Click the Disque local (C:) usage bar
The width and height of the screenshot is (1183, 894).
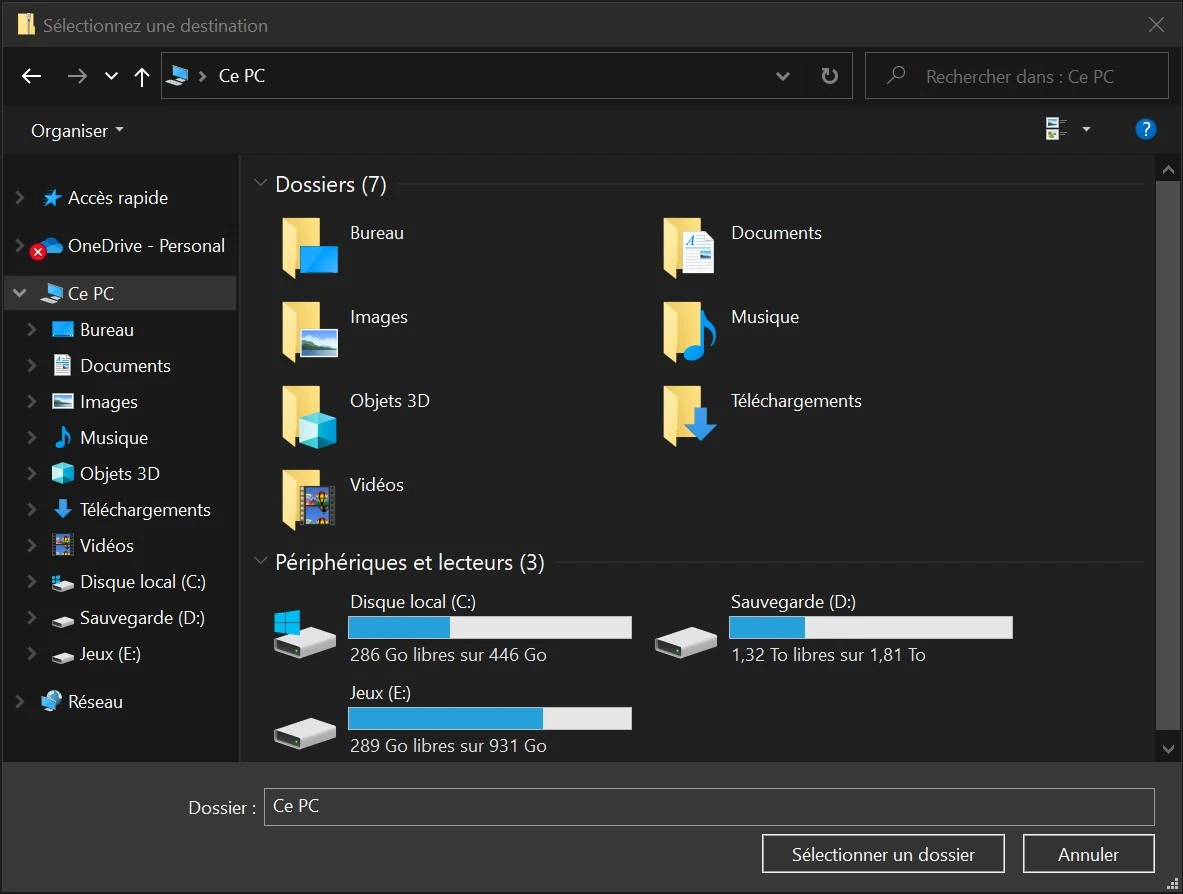(x=490, y=628)
